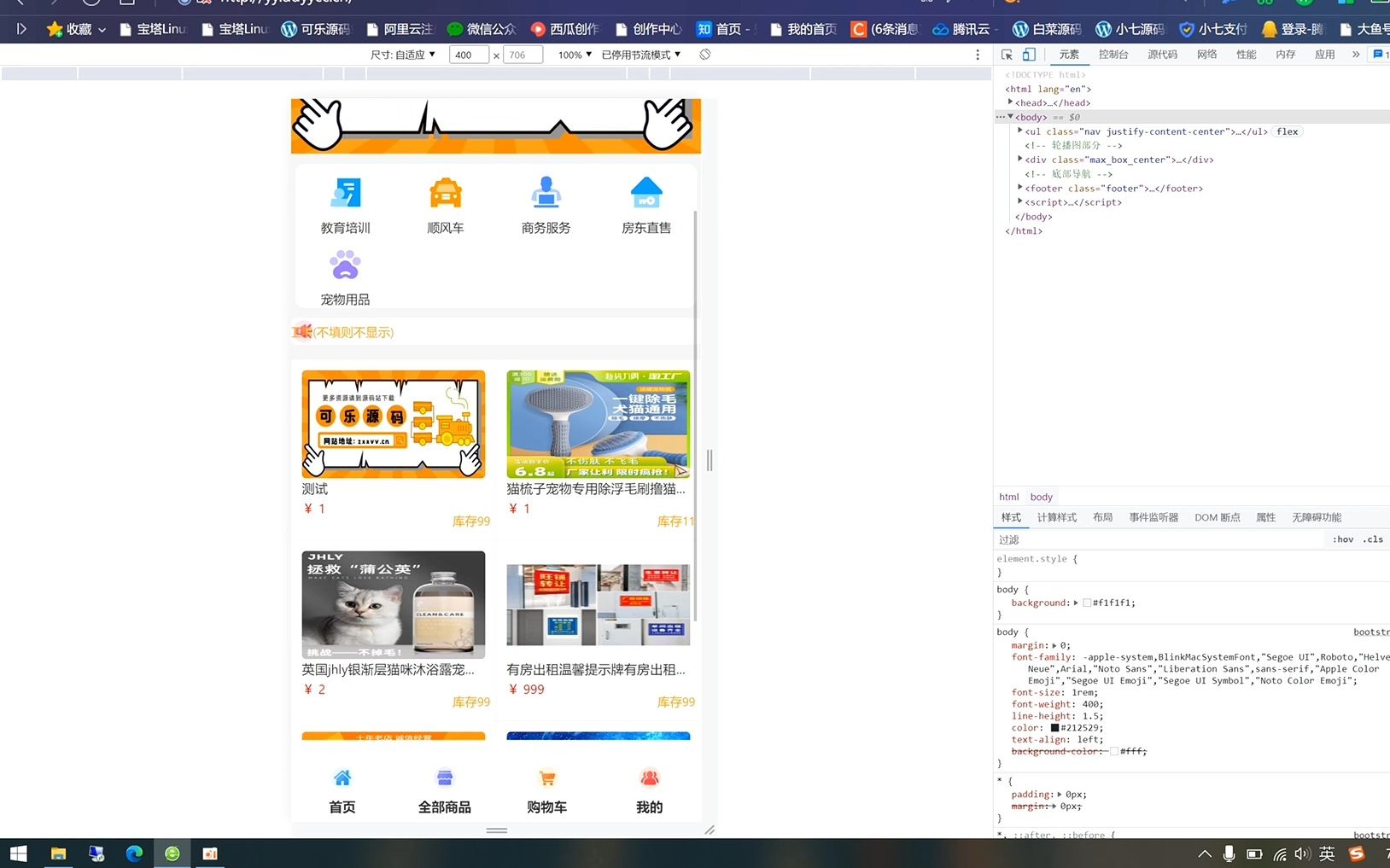The image size is (1390, 868).
Task: Switch to the 源代码 sources tab
Action: click(1162, 55)
